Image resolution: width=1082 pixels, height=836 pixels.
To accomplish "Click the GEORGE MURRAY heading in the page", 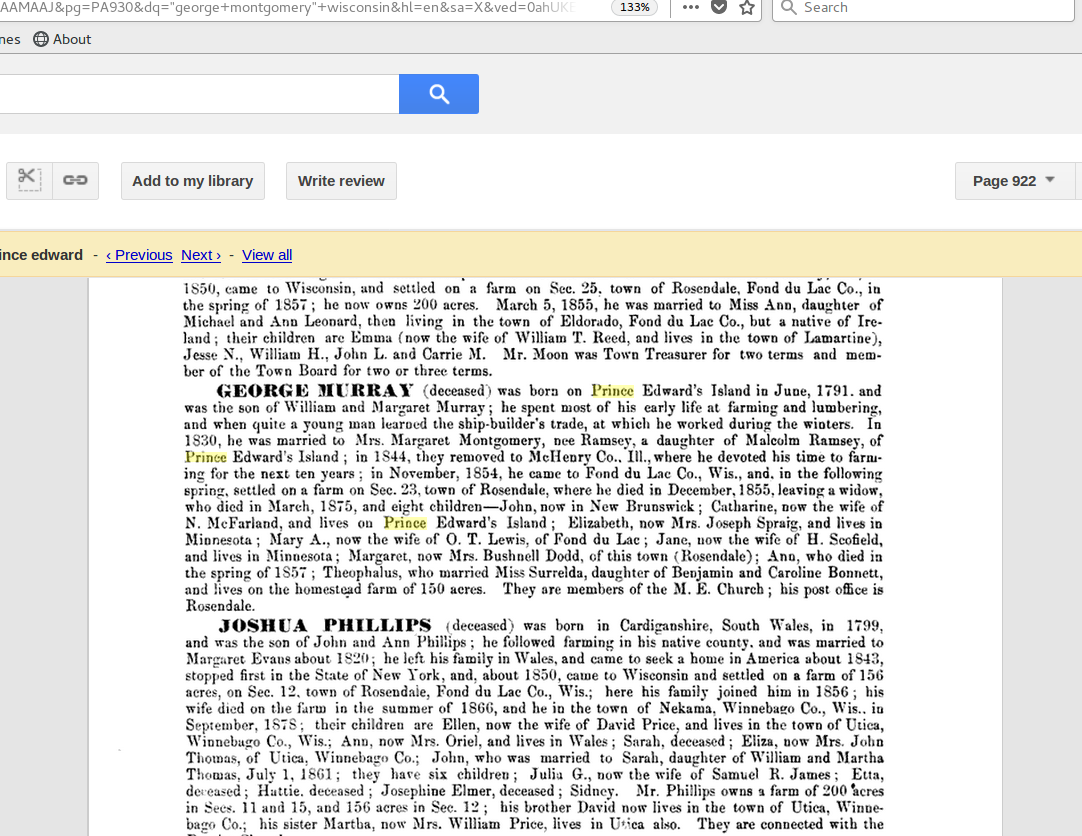I will 314,391.
